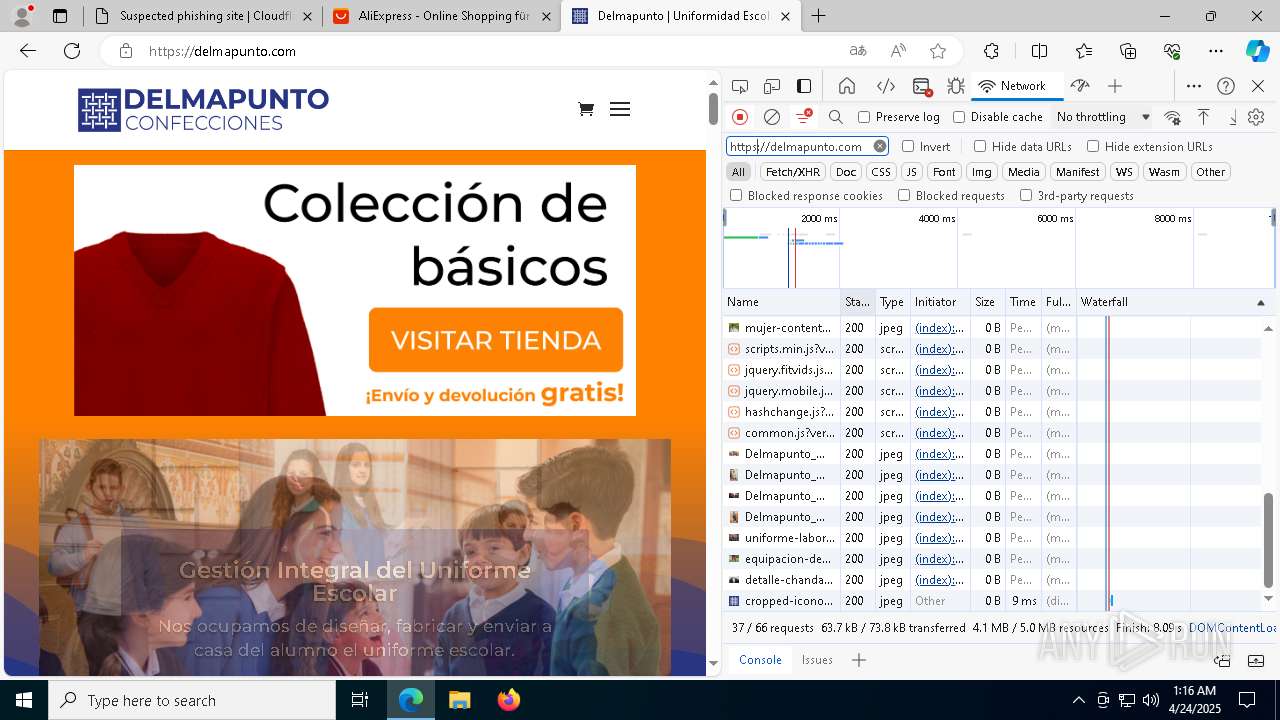Open the Performance gauge panel
The width and height of the screenshot is (1280, 720).
(1080, 86)
